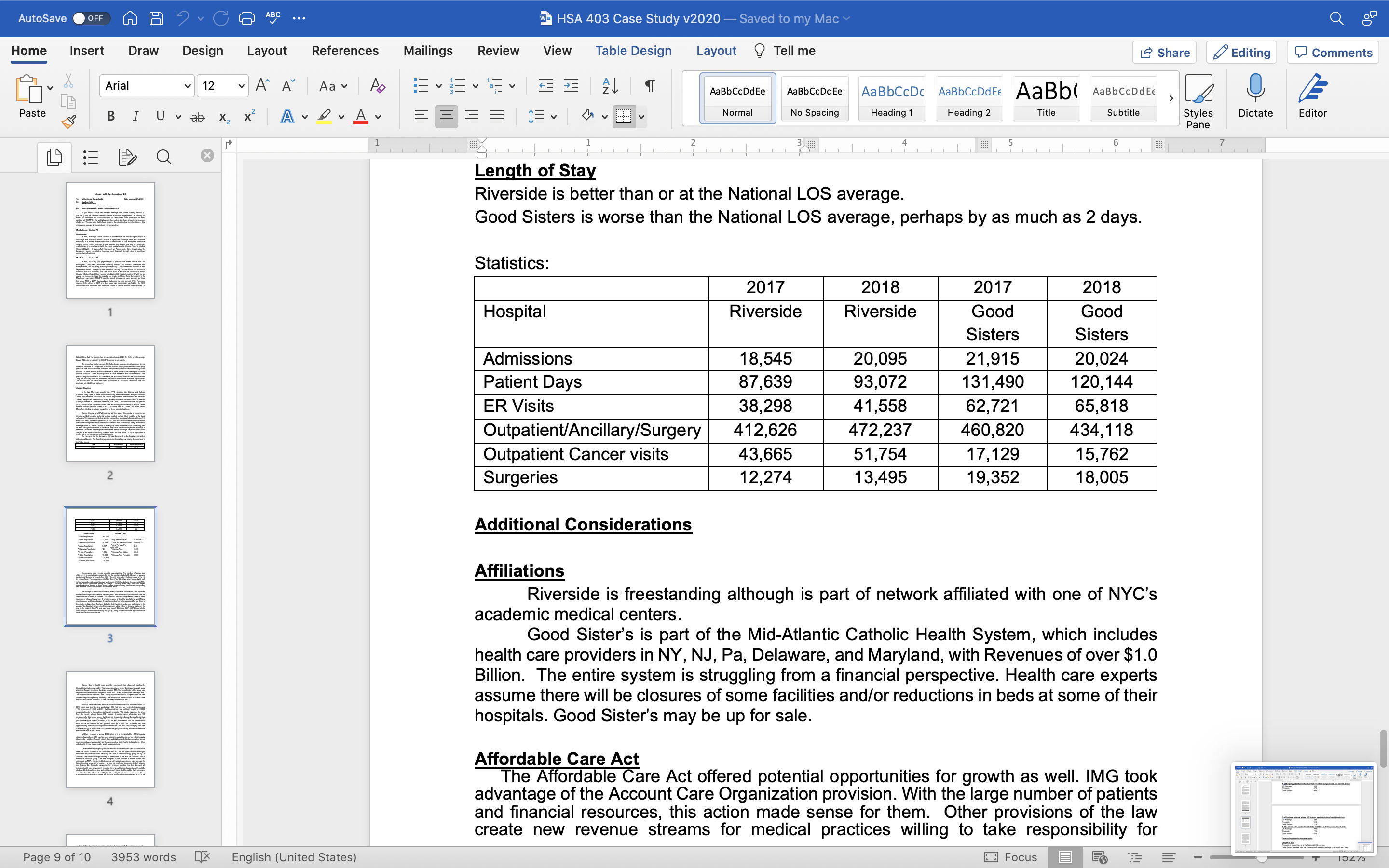
Task: Clear all formatting icon
Action: point(377,85)
